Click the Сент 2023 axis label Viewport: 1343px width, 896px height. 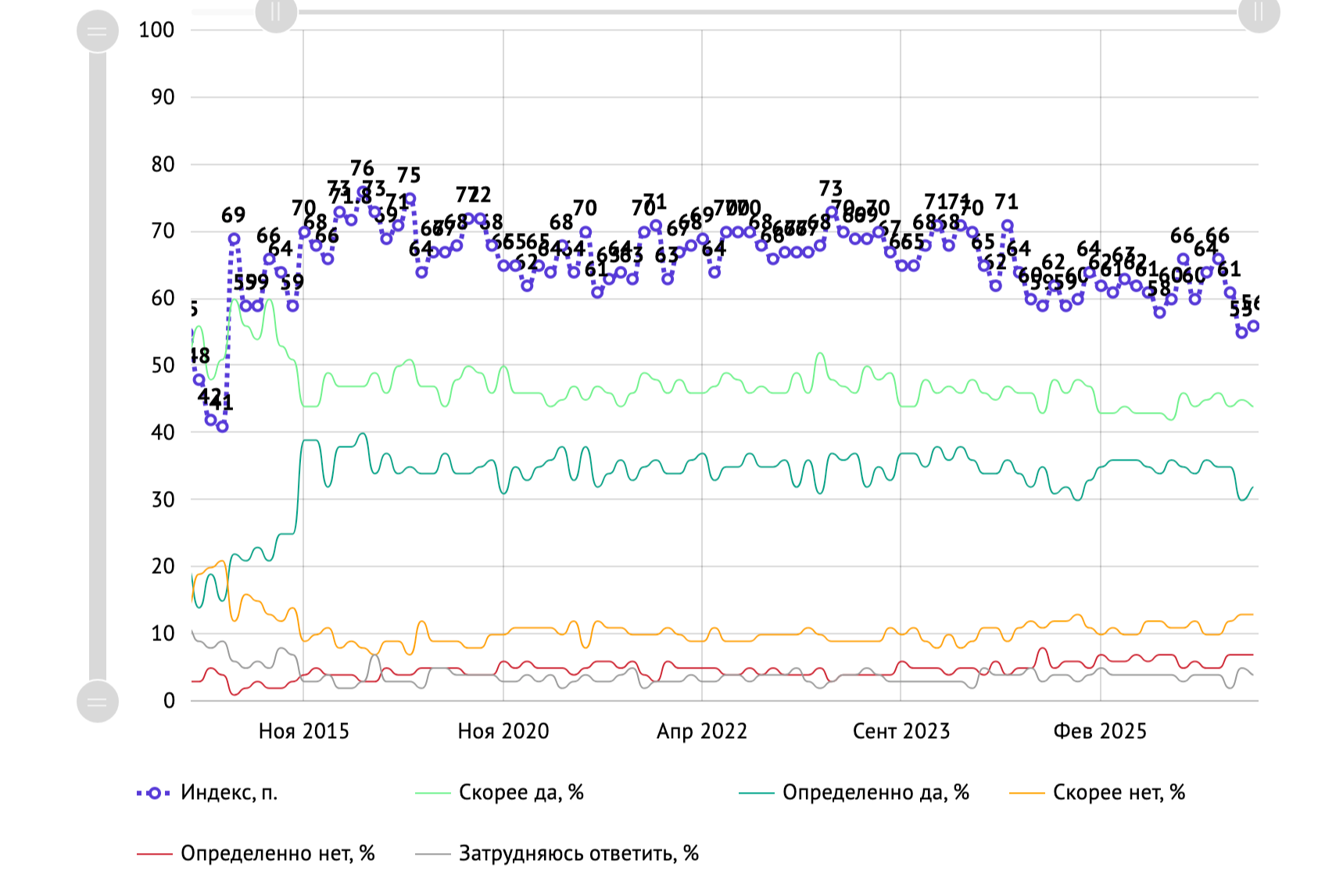coord(901,731)
